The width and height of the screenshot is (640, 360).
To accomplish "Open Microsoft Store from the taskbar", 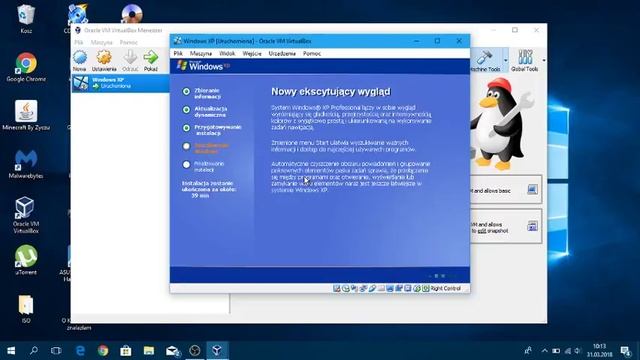I will tap(126, 351).
